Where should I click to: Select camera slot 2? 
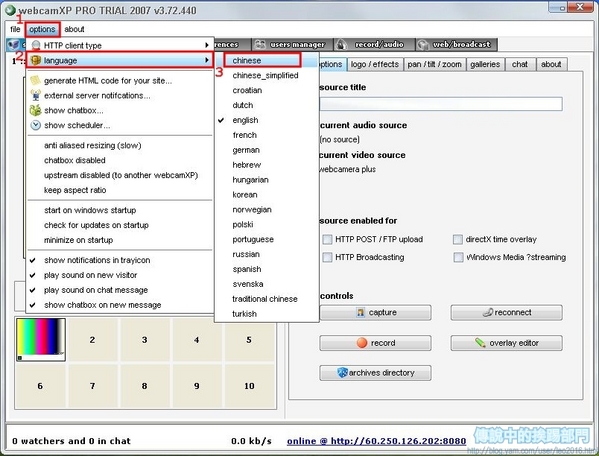[92, 340]
